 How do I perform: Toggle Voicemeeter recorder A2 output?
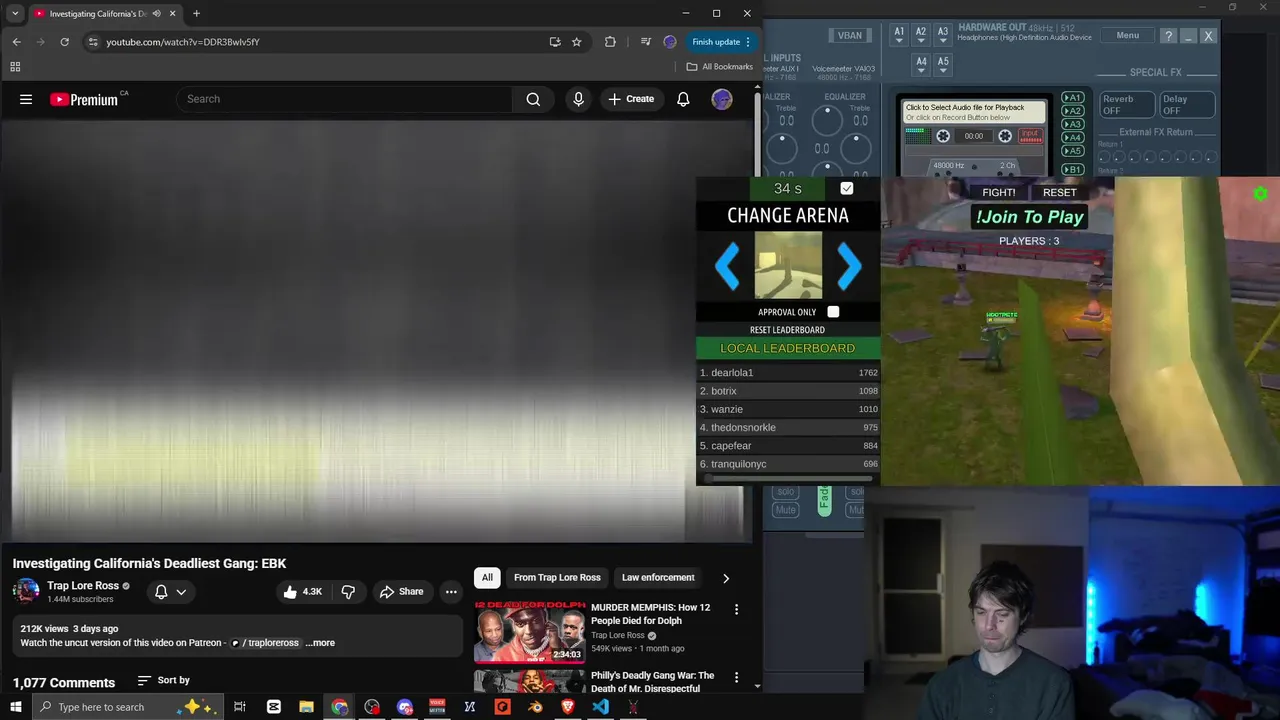1072,111
